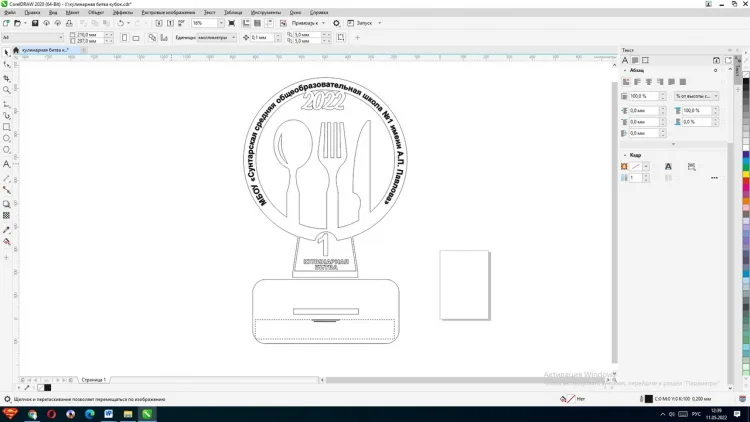Select the Color Eyedropper tool
The height and width of the screenshot is (422, 750).
tap(6, 230)
